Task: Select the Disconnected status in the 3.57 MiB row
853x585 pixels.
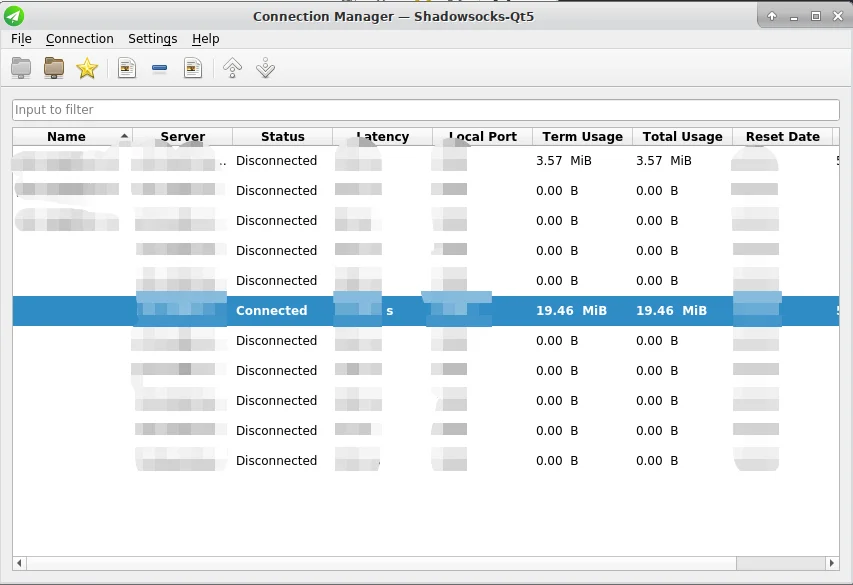Action: 276,161
